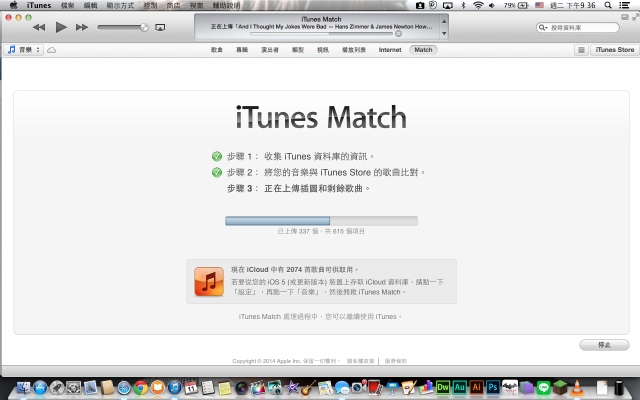Open the Apple menu
Viewport: 640px width, 400px height.
click(13, 5)
